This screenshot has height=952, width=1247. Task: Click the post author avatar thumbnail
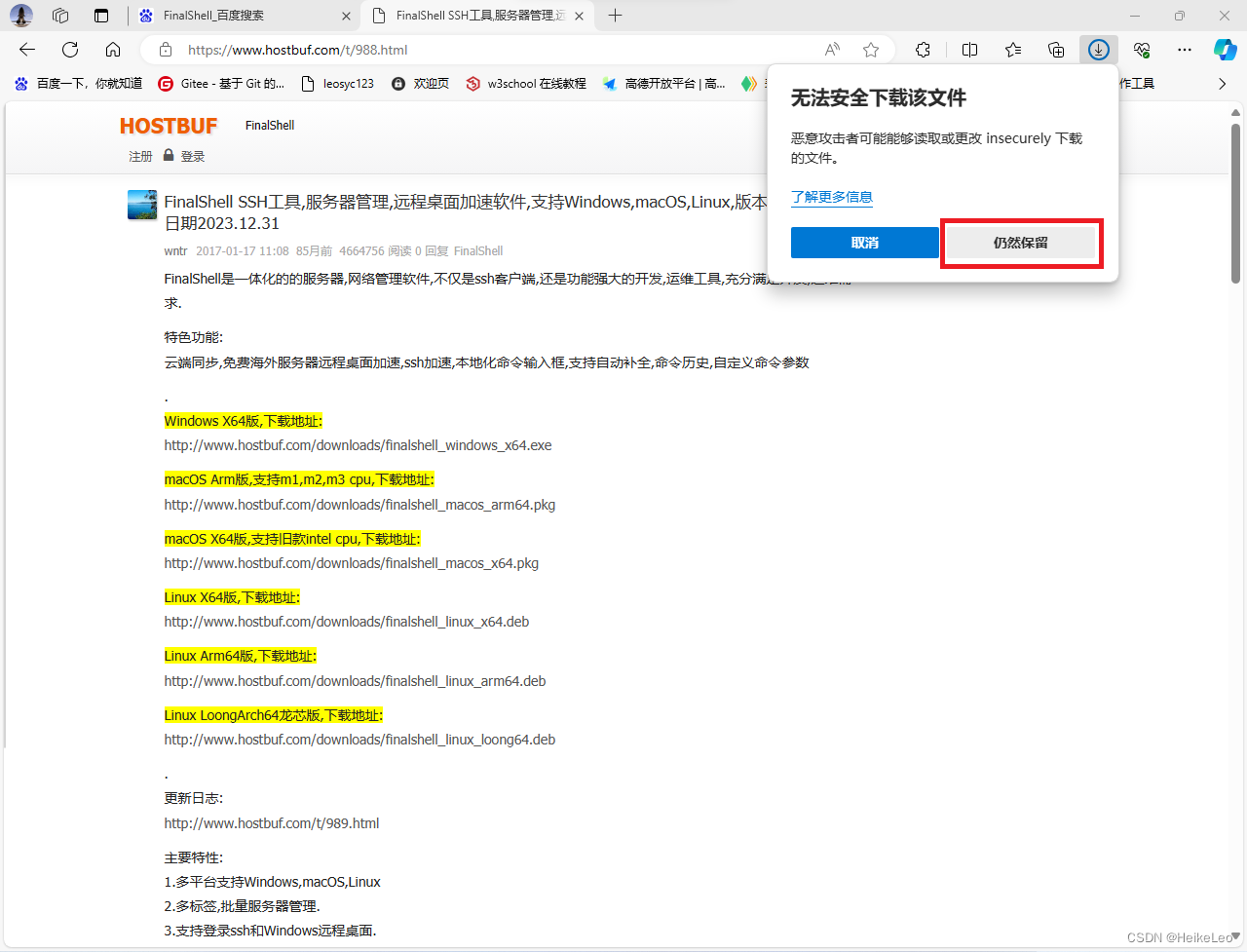(x=142, y=205)
